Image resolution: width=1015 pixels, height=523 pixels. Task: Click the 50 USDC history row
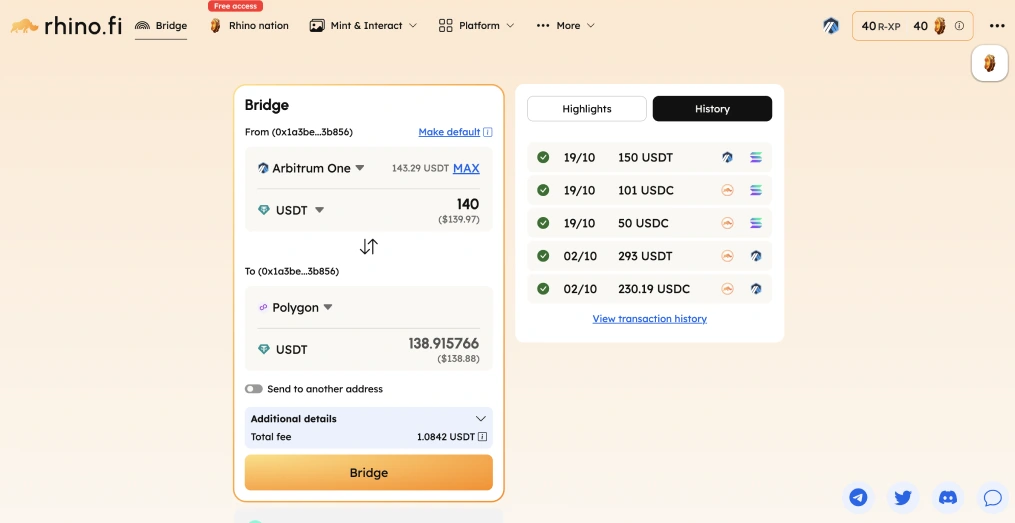pos(649,223)
